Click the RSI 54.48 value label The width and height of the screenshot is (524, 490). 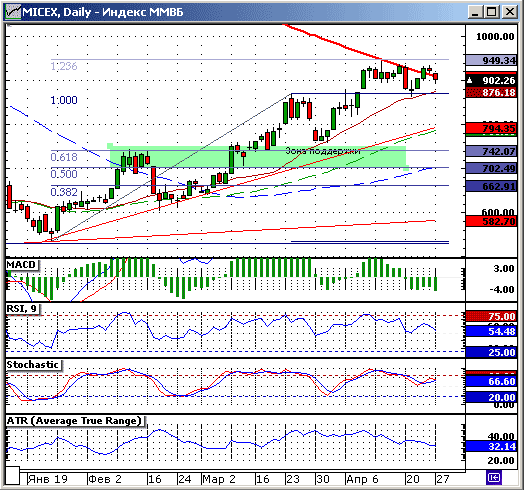(491, 331)
